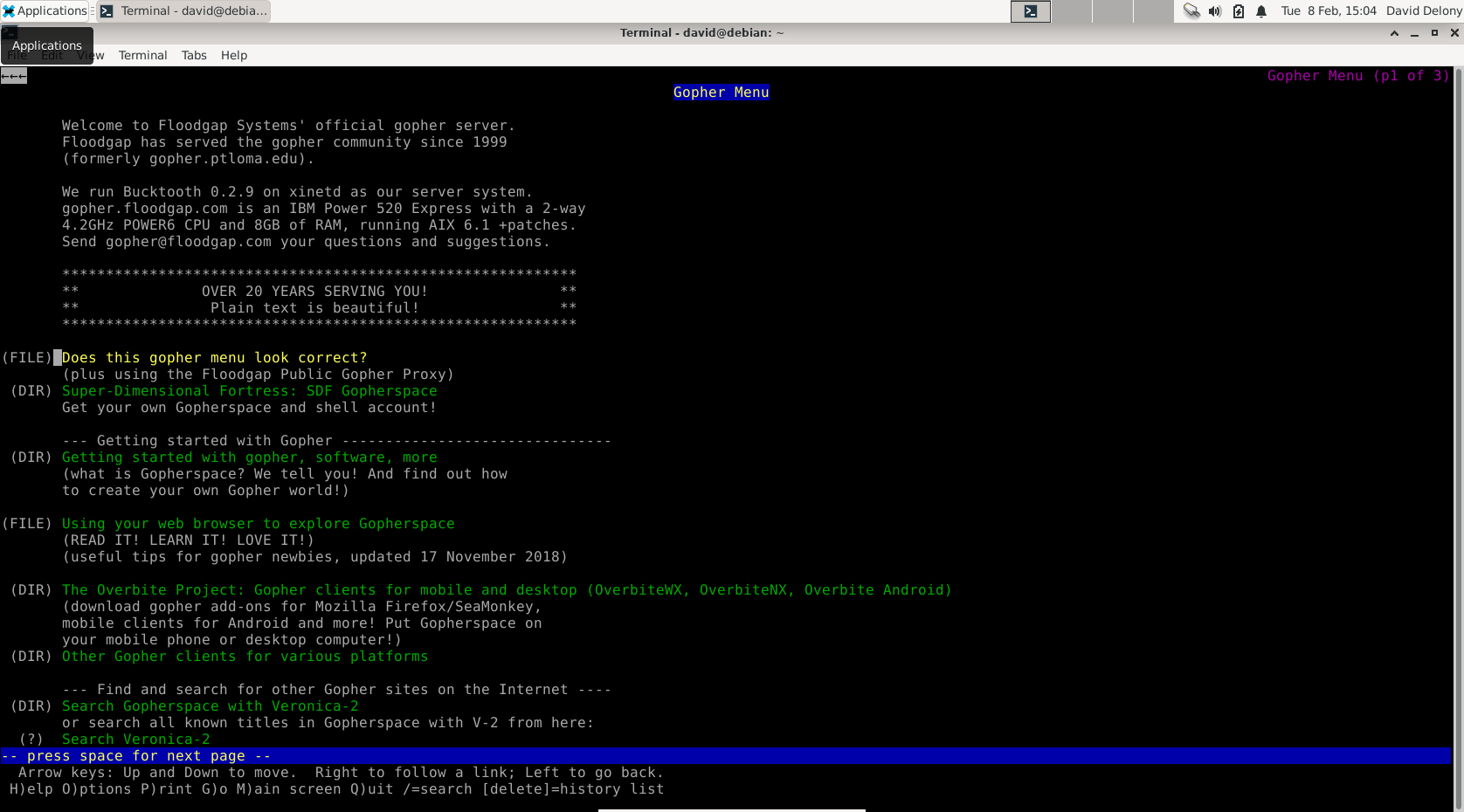Check the battery charging icon in system tray
The width and height of the screenshot is (1464, 812).
point(1238,10)
